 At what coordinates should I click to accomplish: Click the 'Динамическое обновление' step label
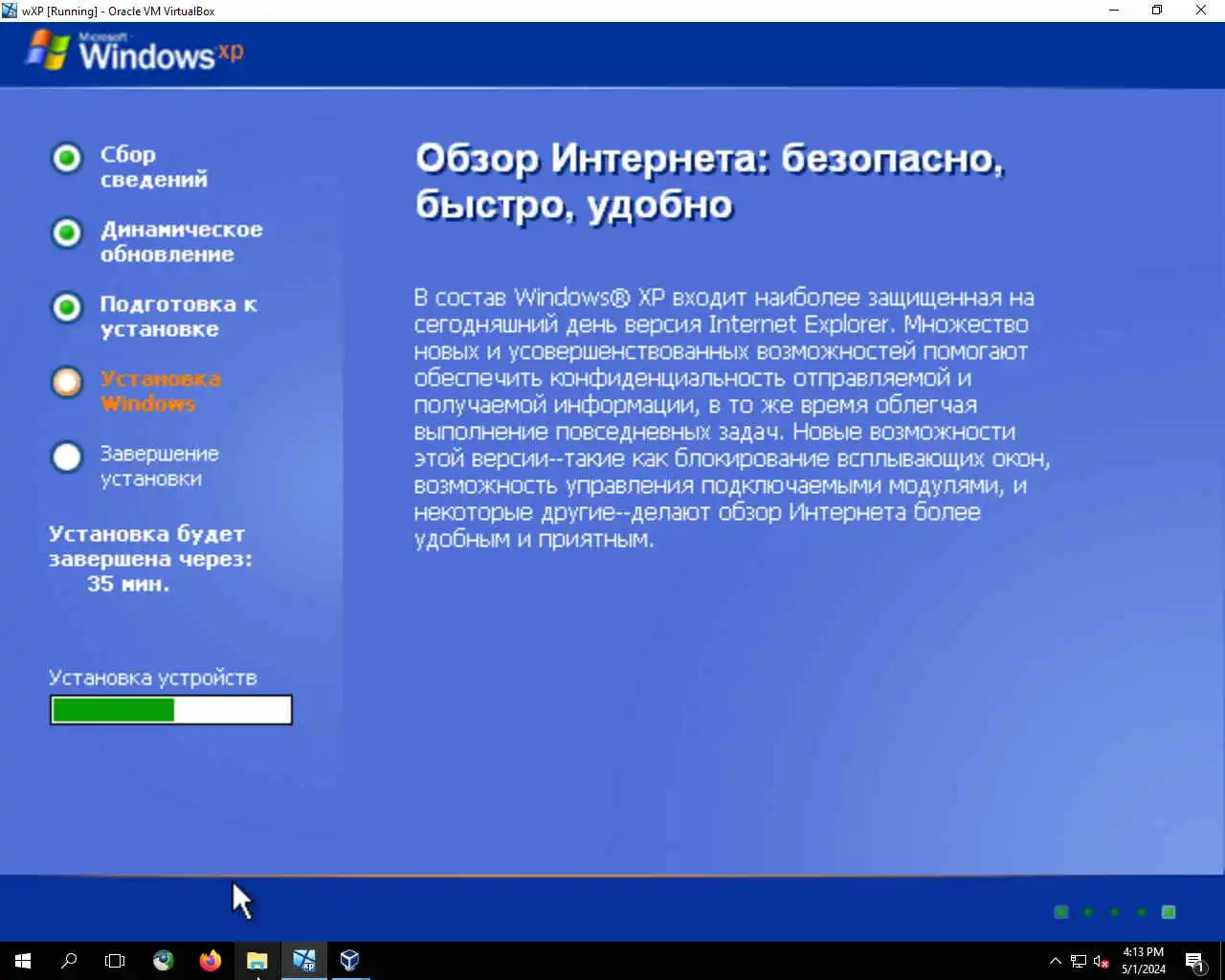181,241
